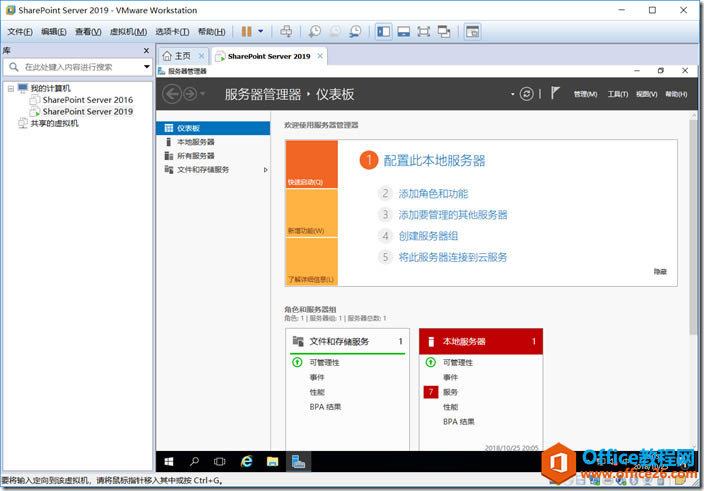This screenshot has height=491, width=704.
Task: Select 所有服务器 in the navigation pane
Action: 213,156
